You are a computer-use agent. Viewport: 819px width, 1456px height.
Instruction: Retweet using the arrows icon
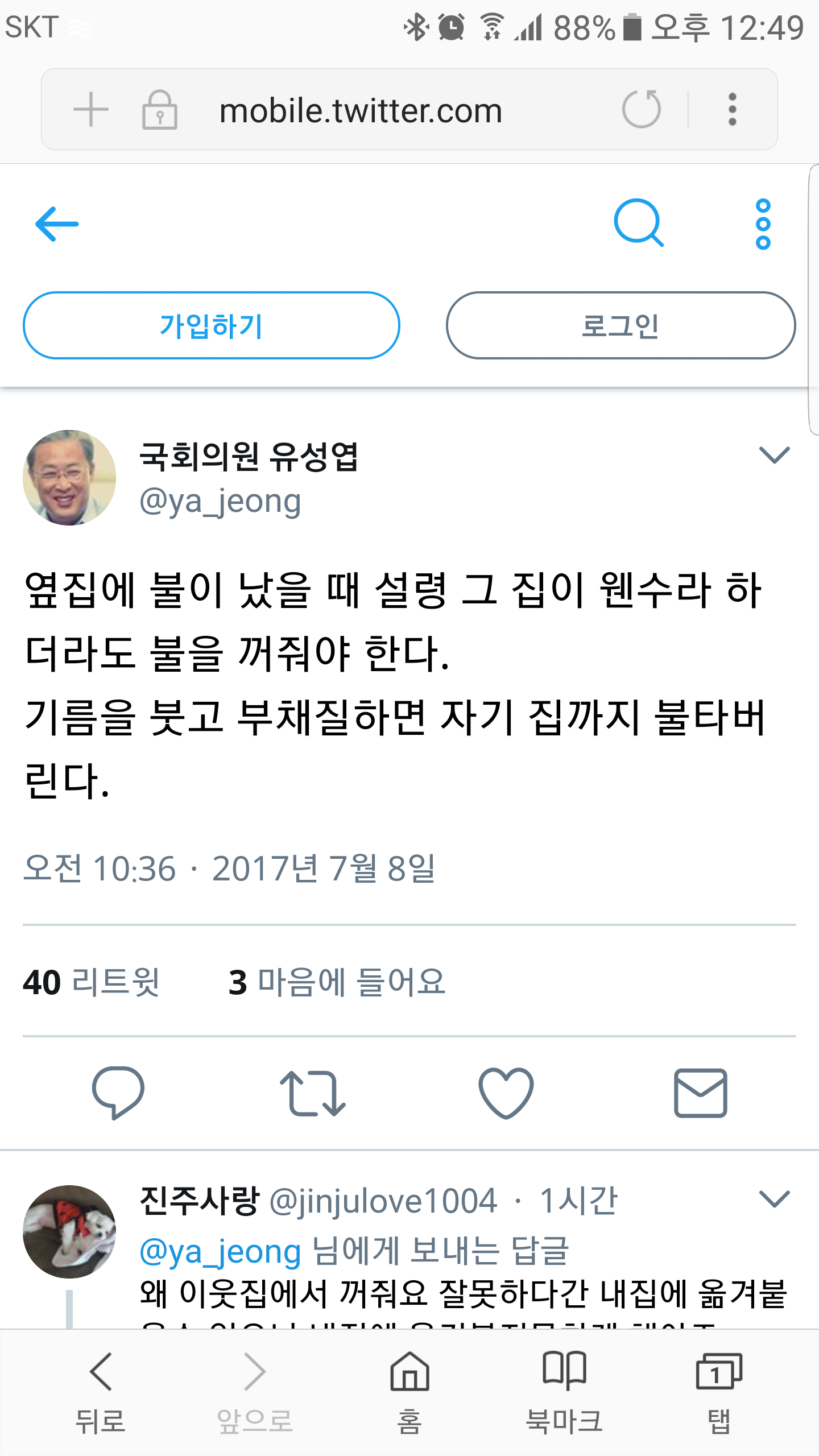[x=312, y=1093]
